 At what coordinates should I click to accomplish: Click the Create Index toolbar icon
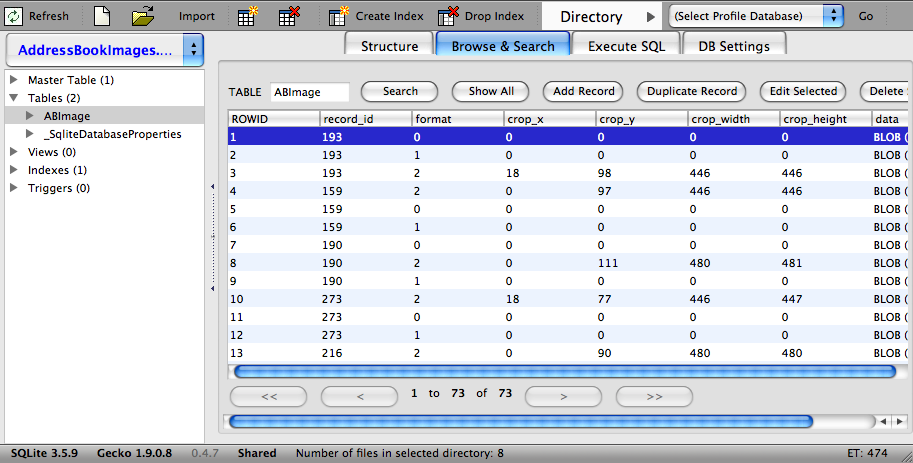coord(338,16)
